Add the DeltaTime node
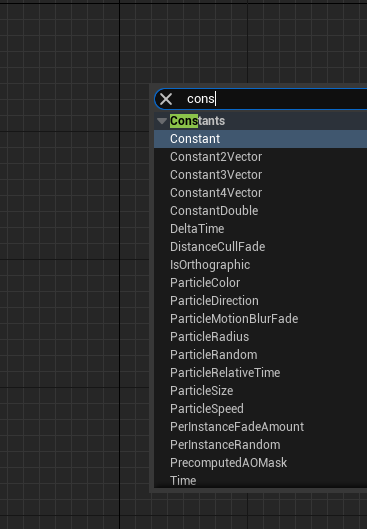The height and width of the screenshot is (529, 367). (260, 229)
